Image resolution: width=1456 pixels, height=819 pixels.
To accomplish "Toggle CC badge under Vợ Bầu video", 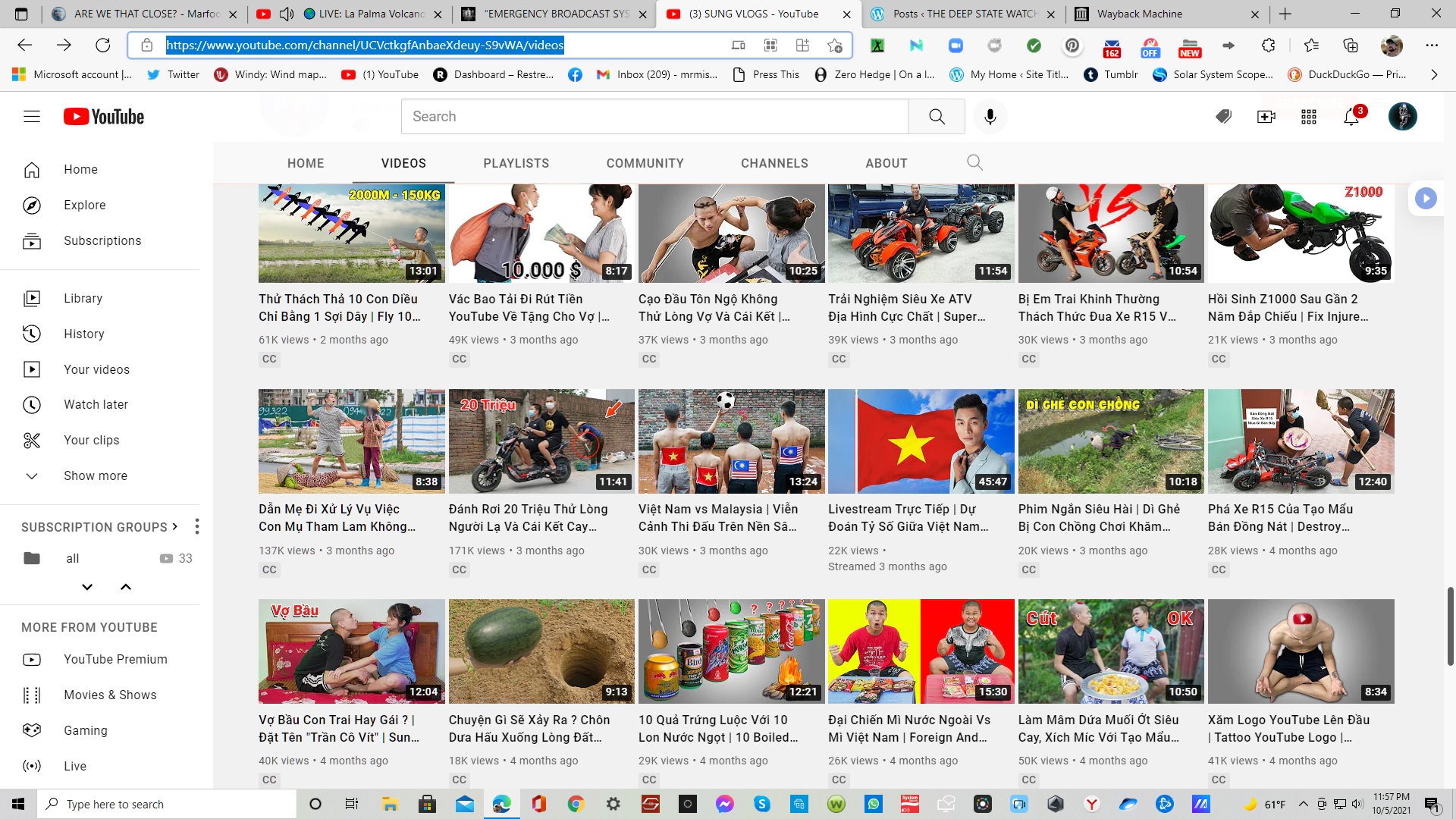I will click(x=269, y=780).
